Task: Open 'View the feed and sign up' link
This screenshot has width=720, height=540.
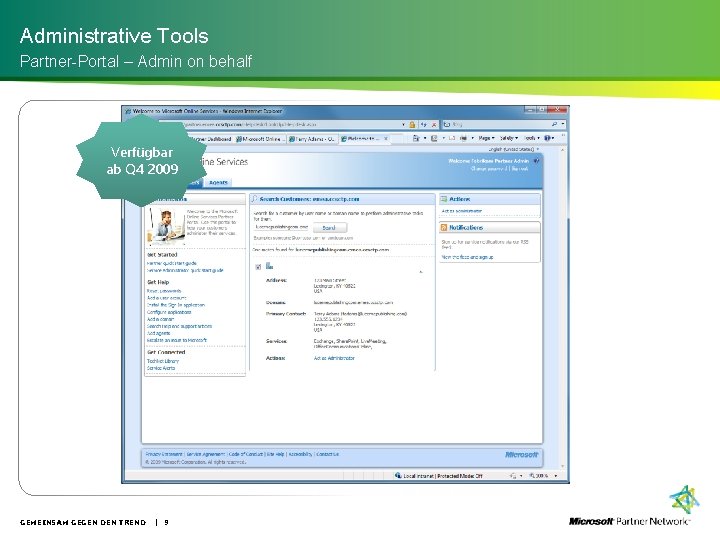Action: coord(467,257)
